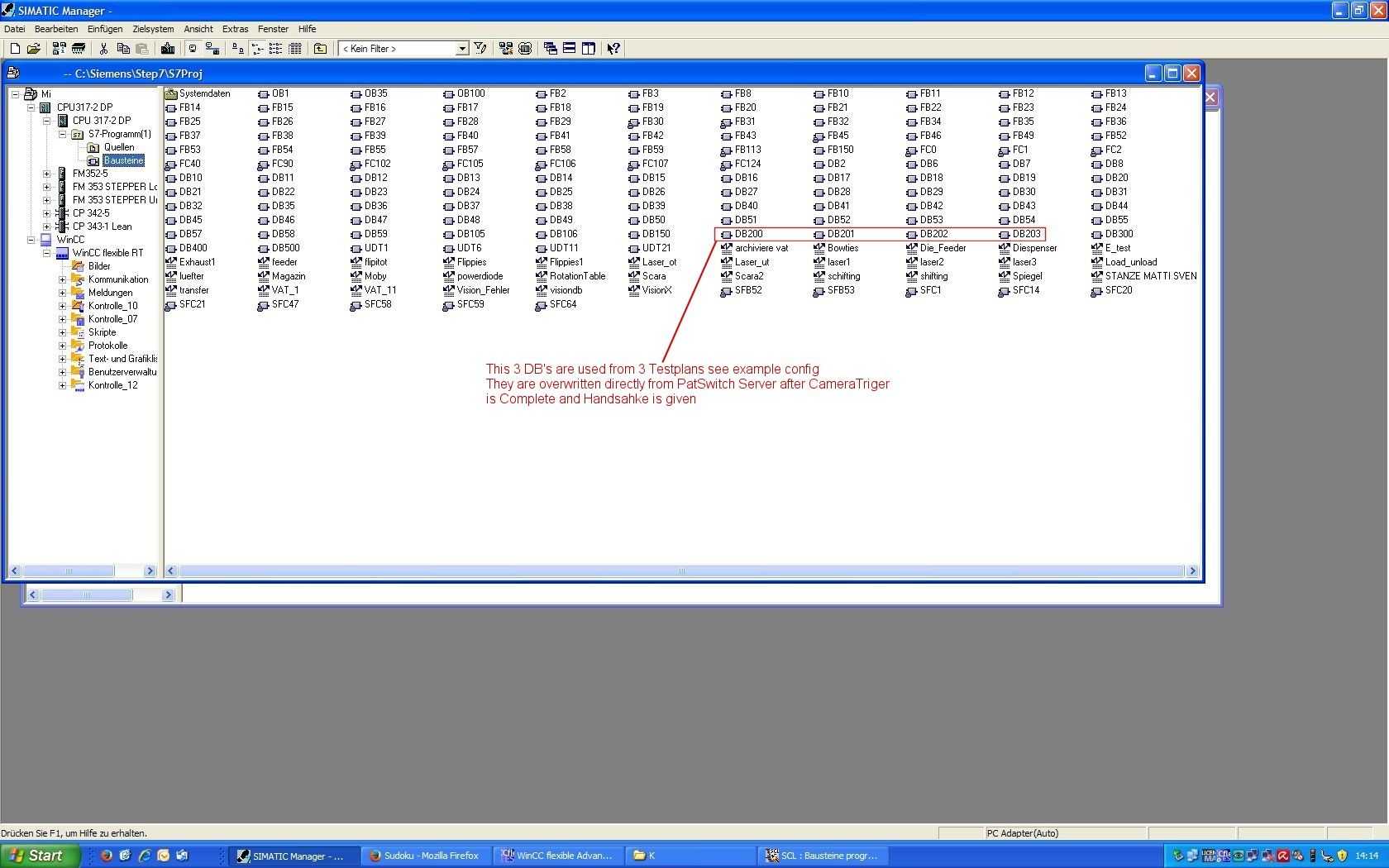Select Meldungen in the project tree
Image resolution: width=1389 pixels, height=868 pixels.
click(110, 293)
